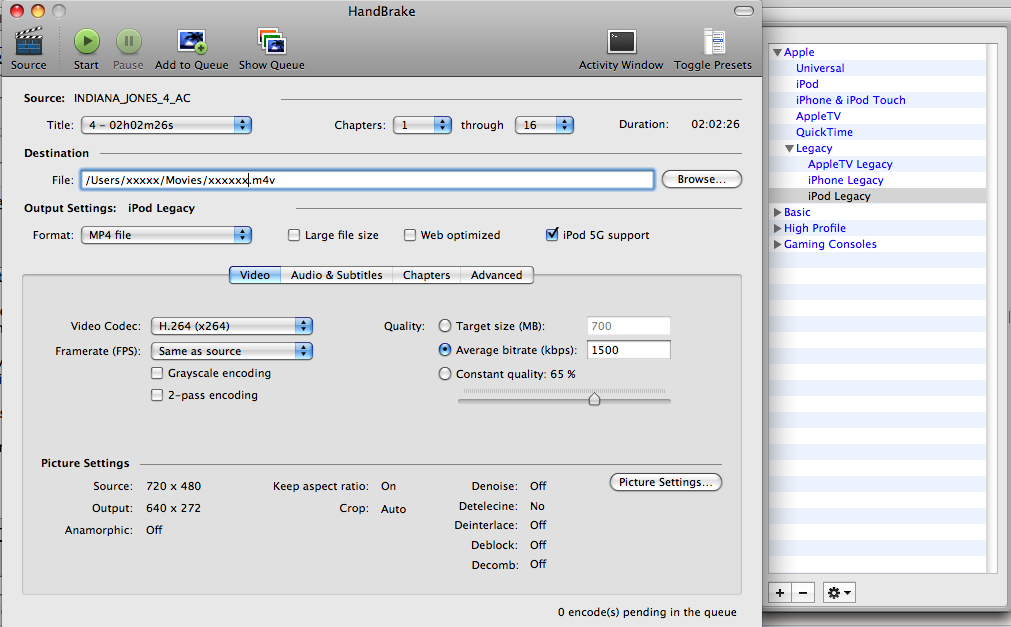Open the starting chapter dropdown showing 1
The image size is (1011, 627).
[422, 125]
